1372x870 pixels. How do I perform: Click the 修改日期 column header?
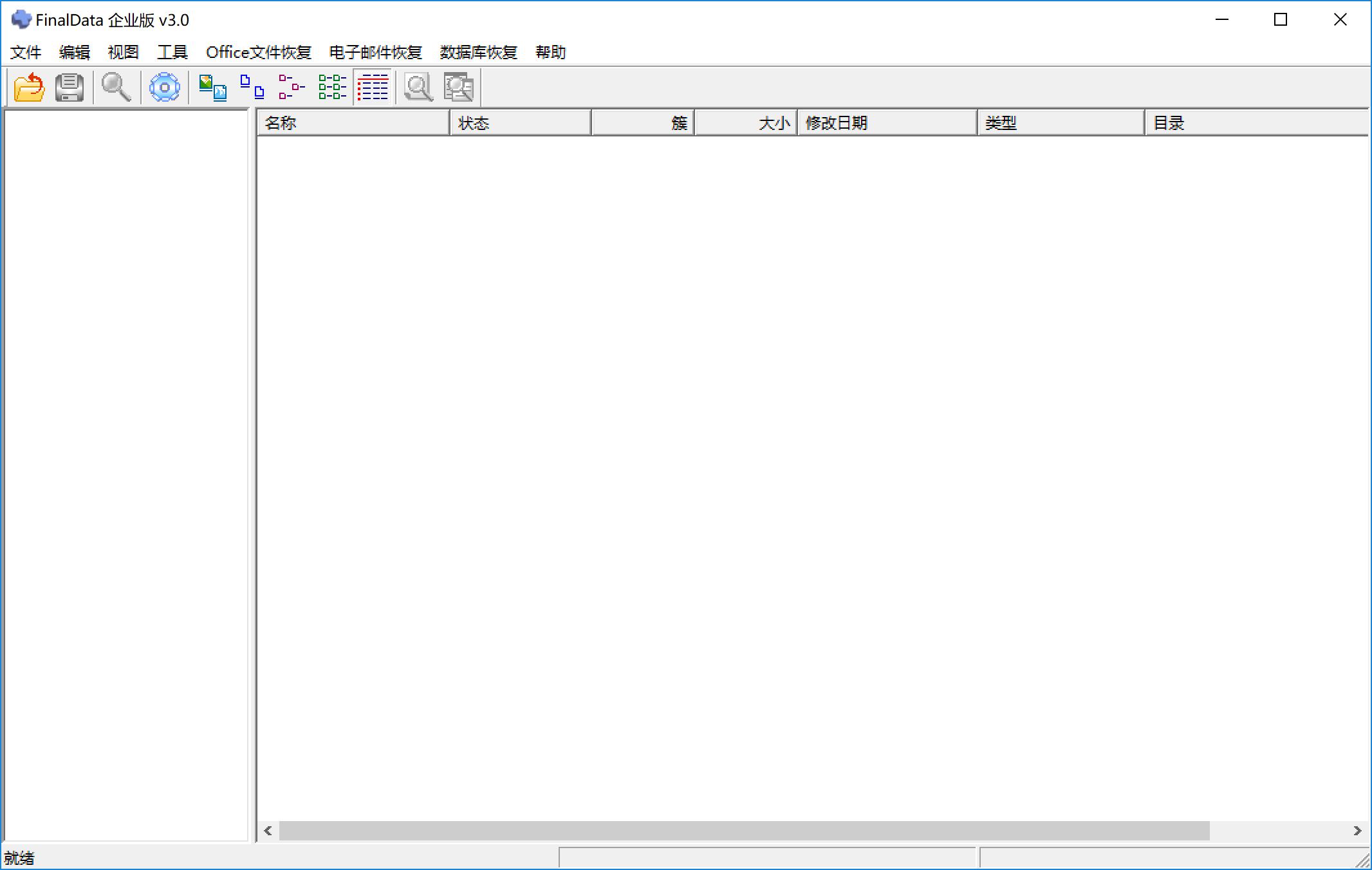[885, 122]
